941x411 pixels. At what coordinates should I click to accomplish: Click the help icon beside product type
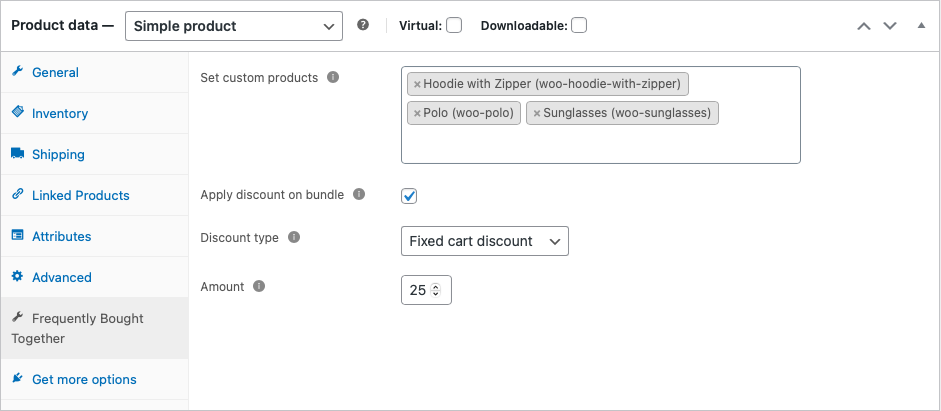(x=362, y=25)
